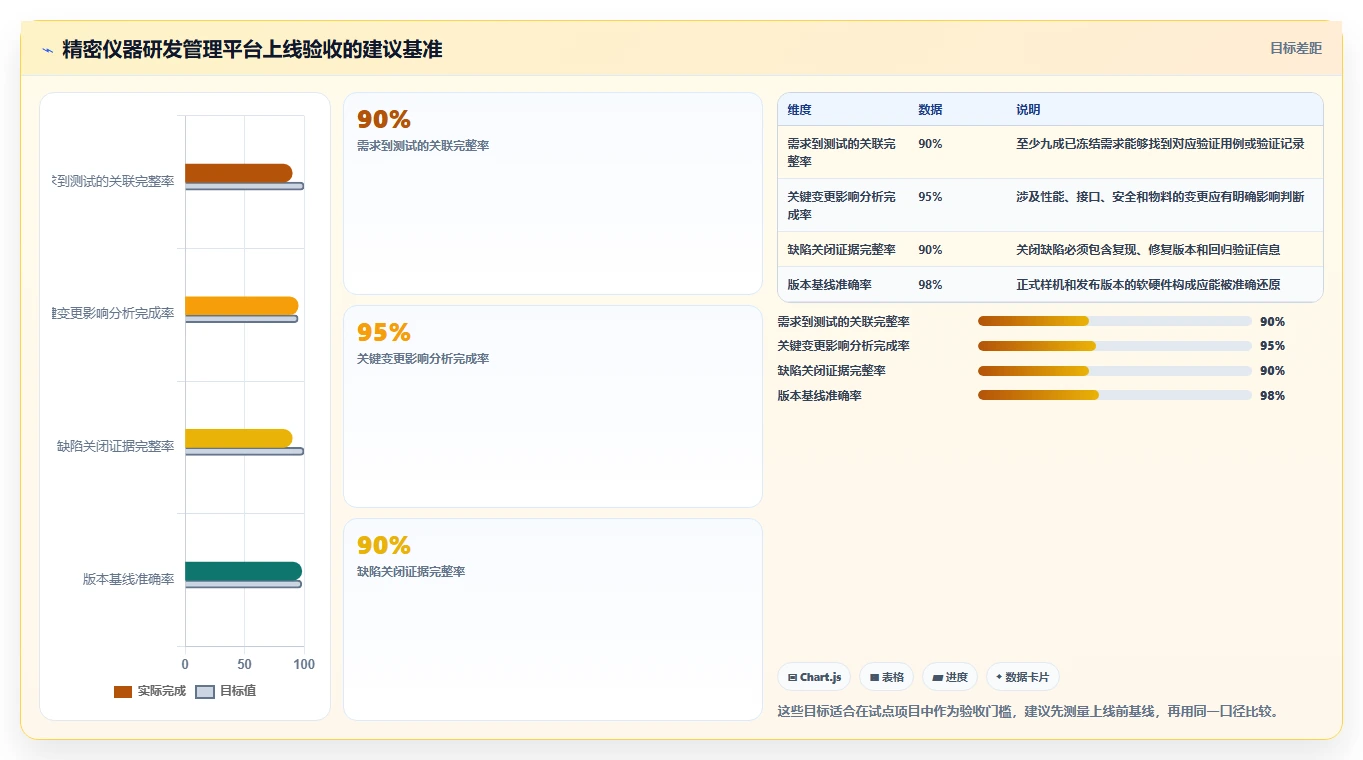Click the 目标差距 label in the header
This screenshot has width=1363, height=760.
(1296, 48)
